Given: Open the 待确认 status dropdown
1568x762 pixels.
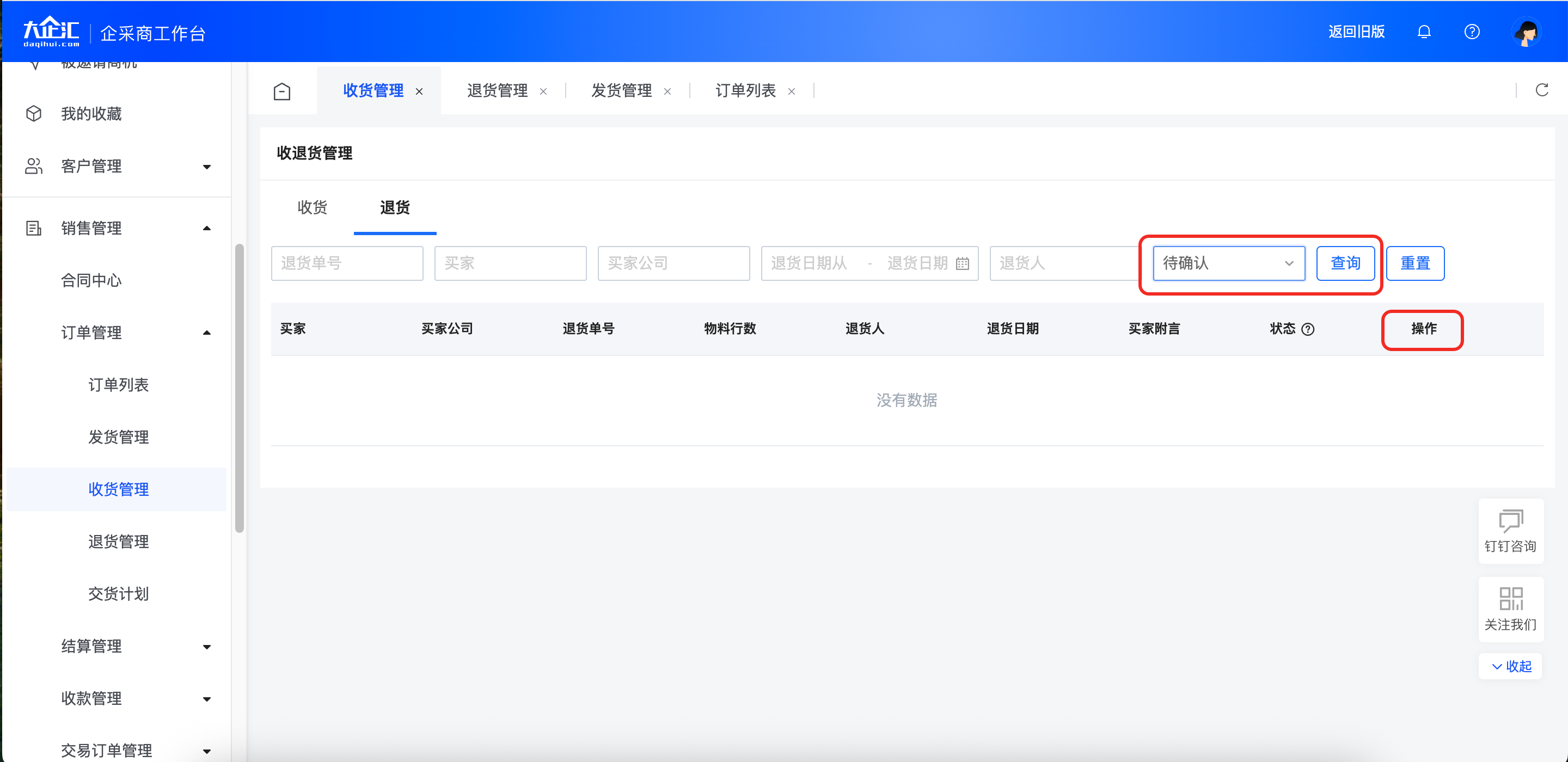Looking at the screenshot, I should coord(1228,263).
